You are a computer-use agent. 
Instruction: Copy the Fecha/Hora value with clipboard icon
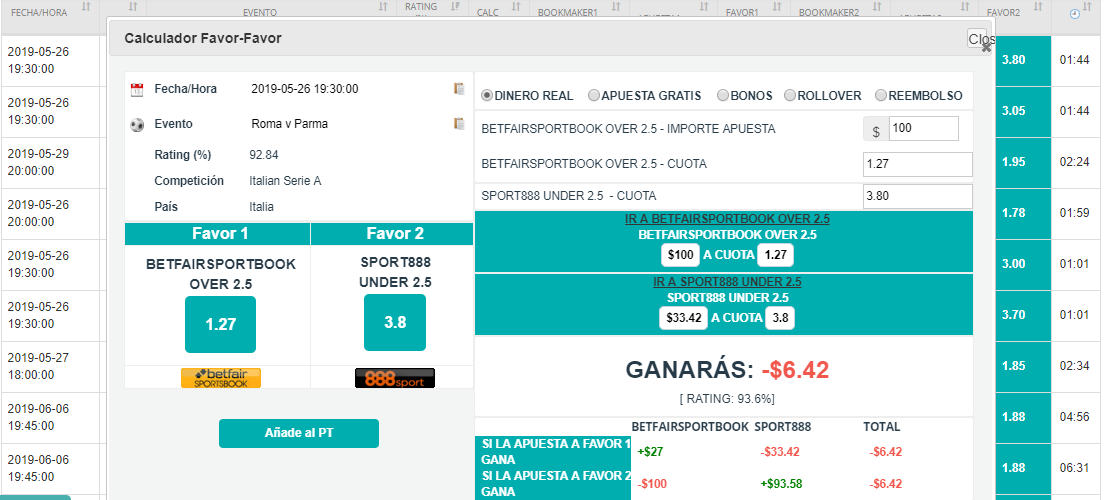point(459,89)
